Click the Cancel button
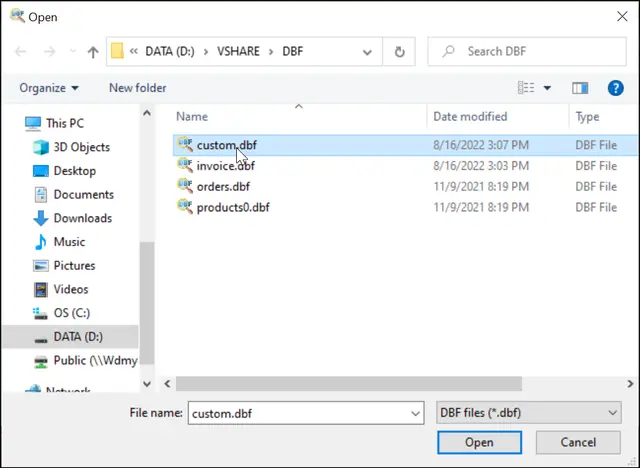Screen dimensions: 640x468 coord(578,442)
